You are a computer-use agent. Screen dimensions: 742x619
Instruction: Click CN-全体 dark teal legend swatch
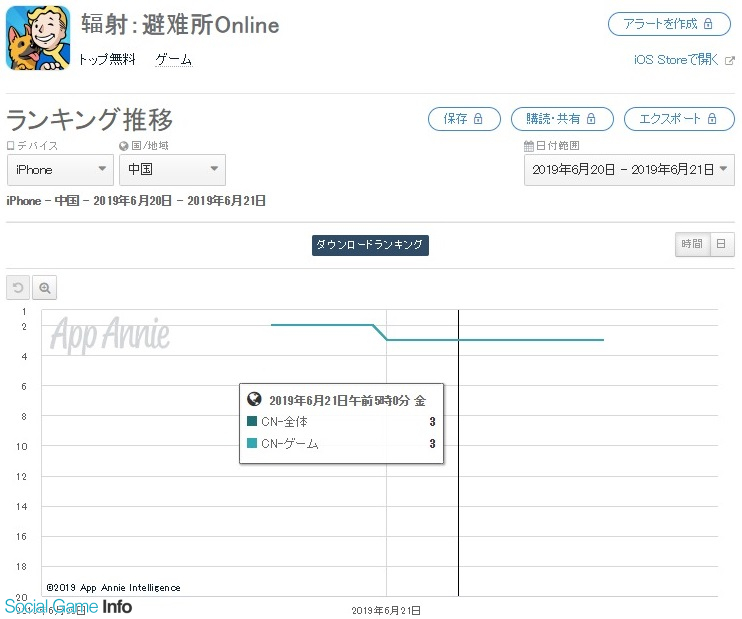tap(252, 421)
